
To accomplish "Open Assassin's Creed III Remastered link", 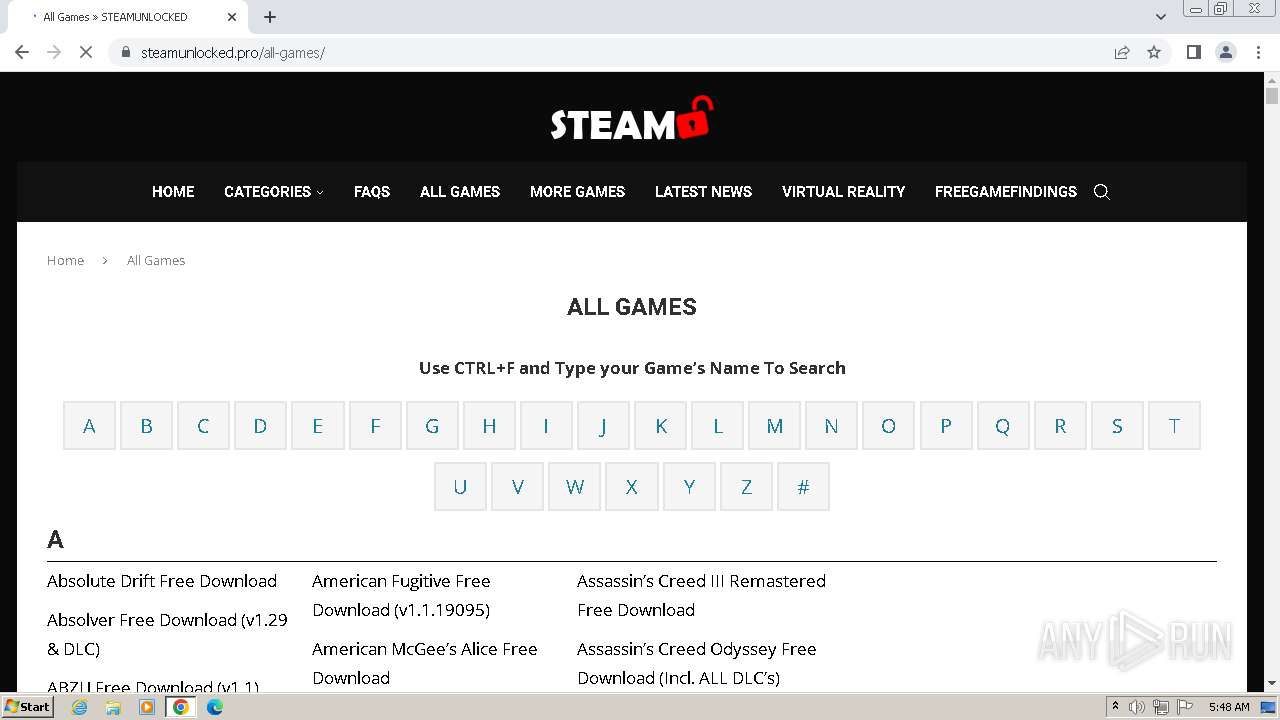I will coord(701,595).
